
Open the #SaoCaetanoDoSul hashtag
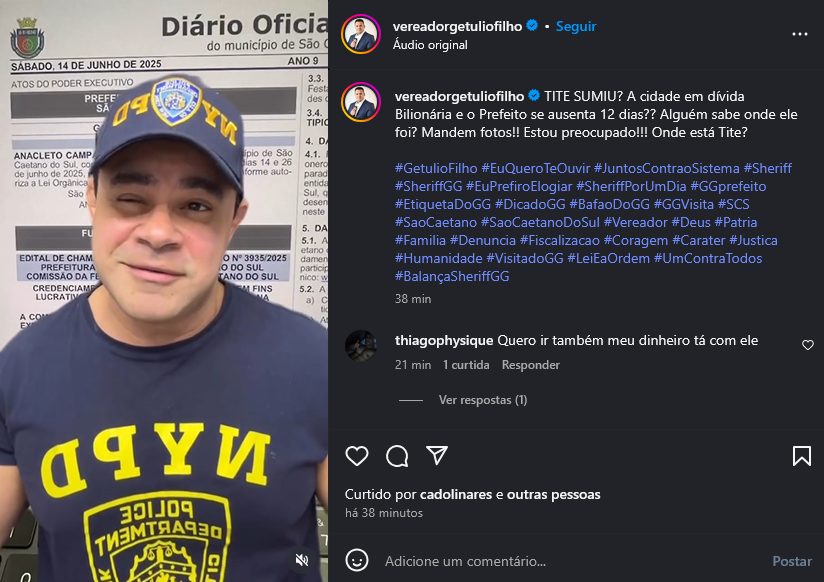540,222
